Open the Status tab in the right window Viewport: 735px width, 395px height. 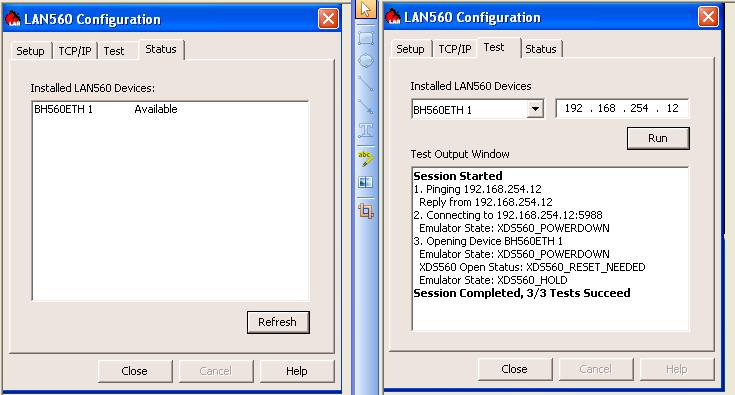(x=541, y=49)
